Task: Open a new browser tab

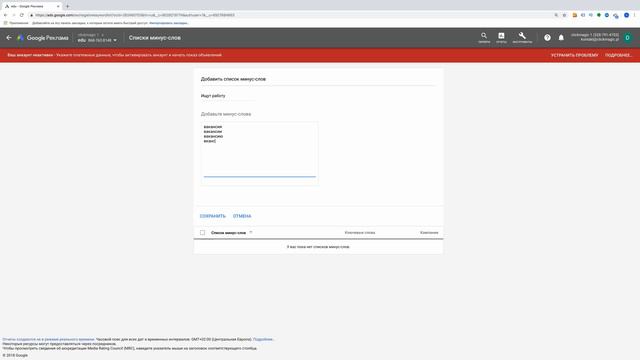Action: coord(67,6)
